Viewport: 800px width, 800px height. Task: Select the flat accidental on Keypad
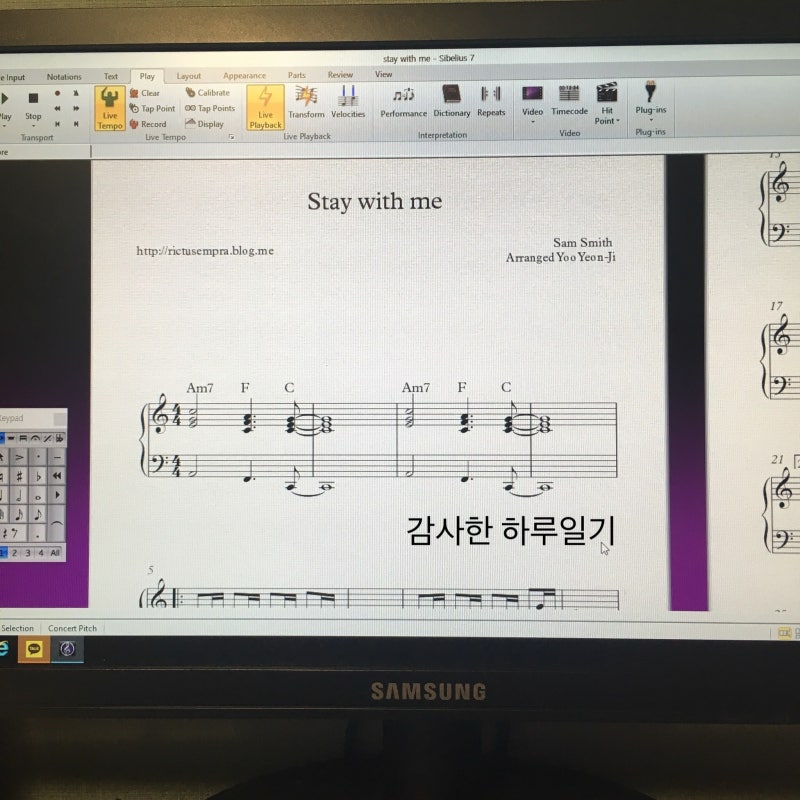point(38,476)
